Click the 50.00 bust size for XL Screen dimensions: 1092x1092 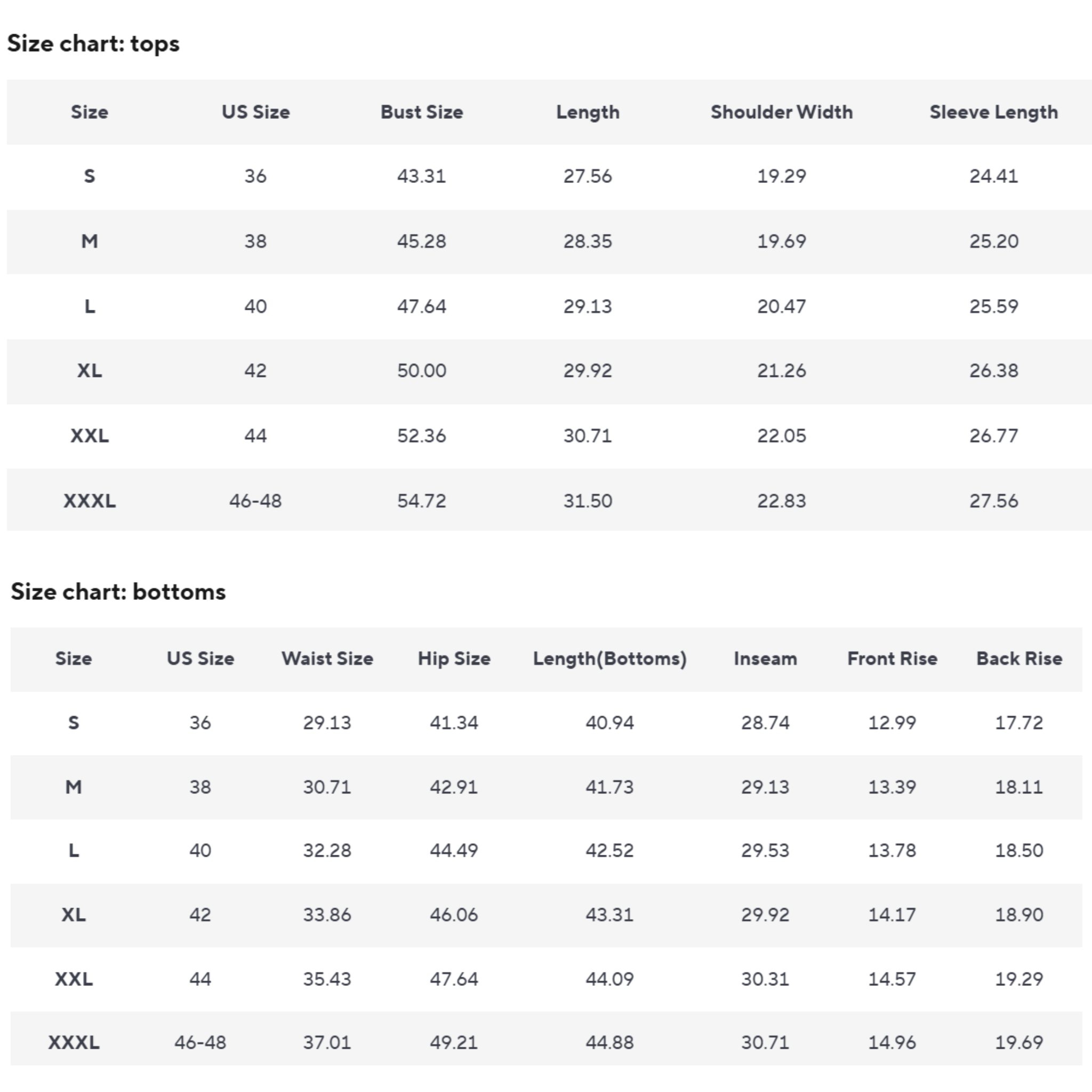coord(422,371)
